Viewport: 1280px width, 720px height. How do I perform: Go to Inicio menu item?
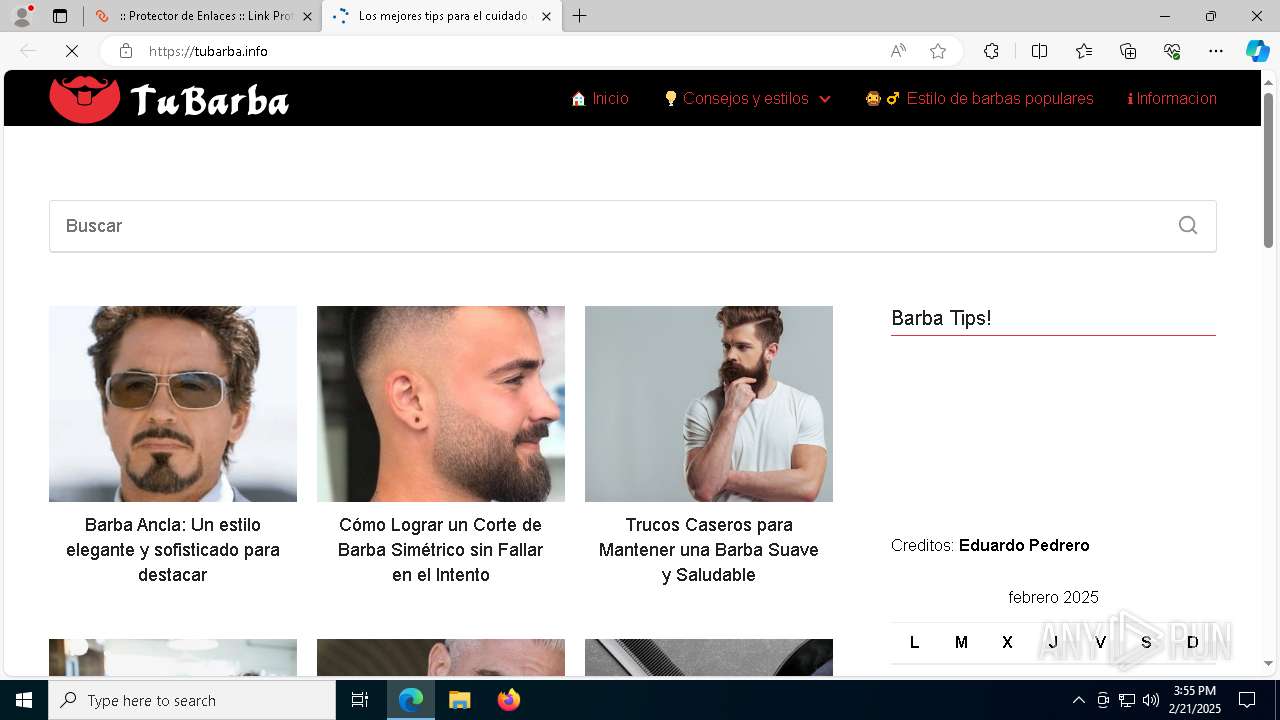point(600,98)
